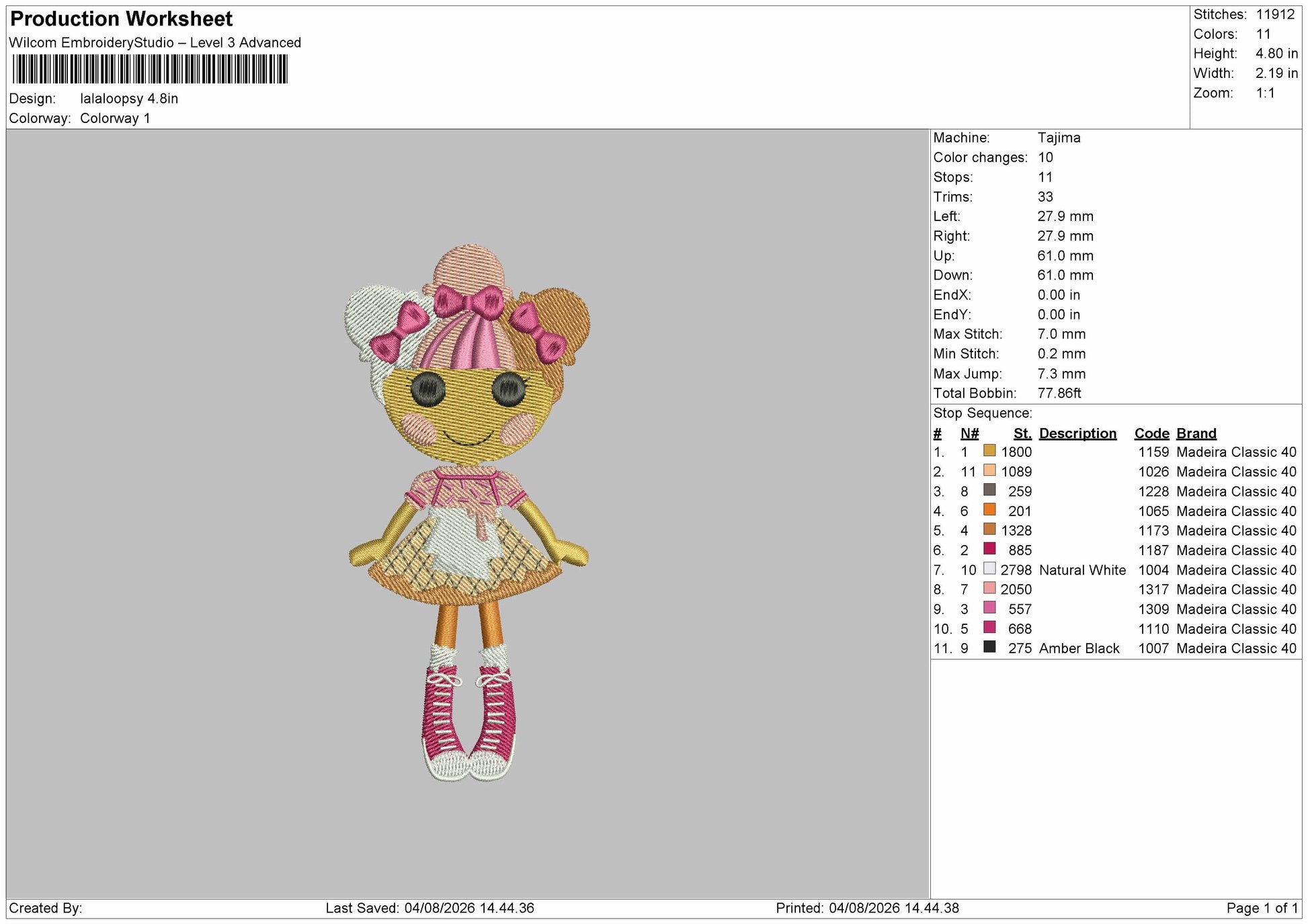The width and height of the screenshot is (1308, 924).
Task: Click the "Stop Sequence:" heading
Action: (982, 413)
